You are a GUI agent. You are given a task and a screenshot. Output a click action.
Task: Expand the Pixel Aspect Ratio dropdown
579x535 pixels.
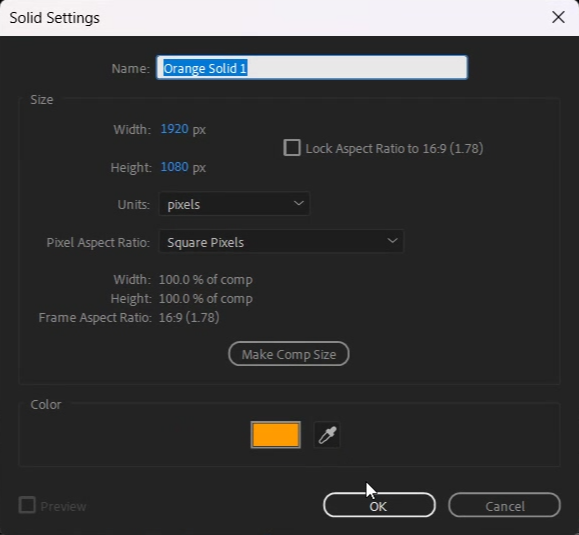point(281,242)
